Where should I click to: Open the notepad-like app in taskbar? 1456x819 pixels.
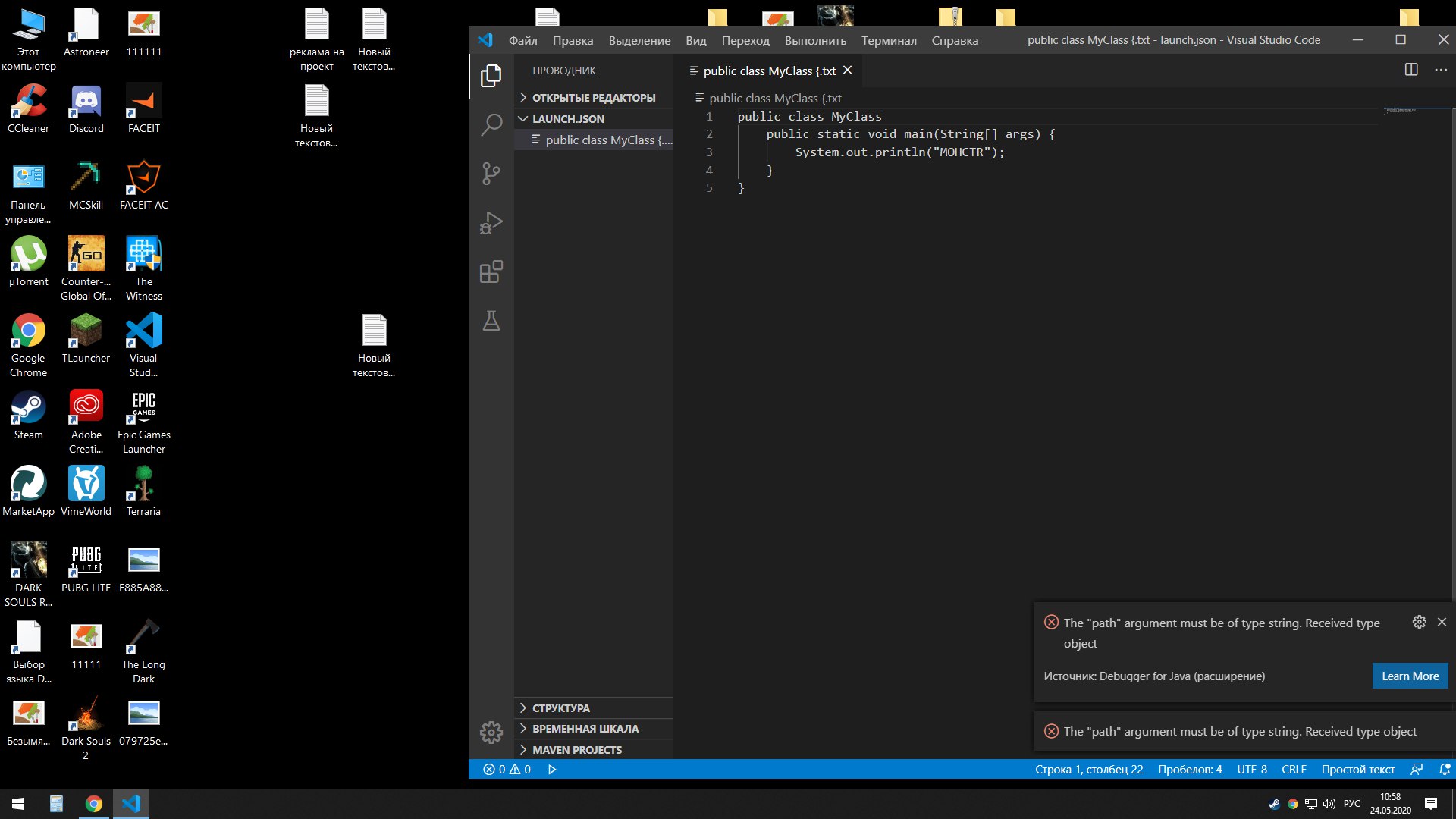[56, 803]
